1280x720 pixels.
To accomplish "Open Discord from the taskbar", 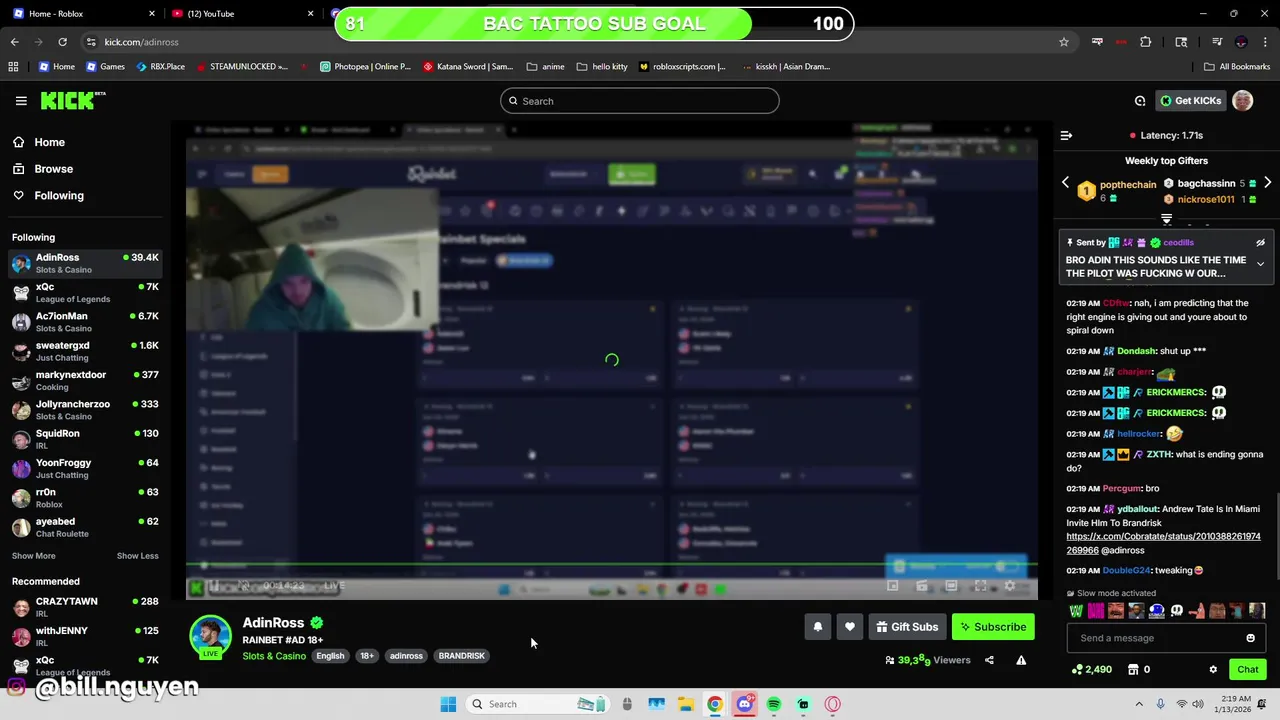I will 744,704.
